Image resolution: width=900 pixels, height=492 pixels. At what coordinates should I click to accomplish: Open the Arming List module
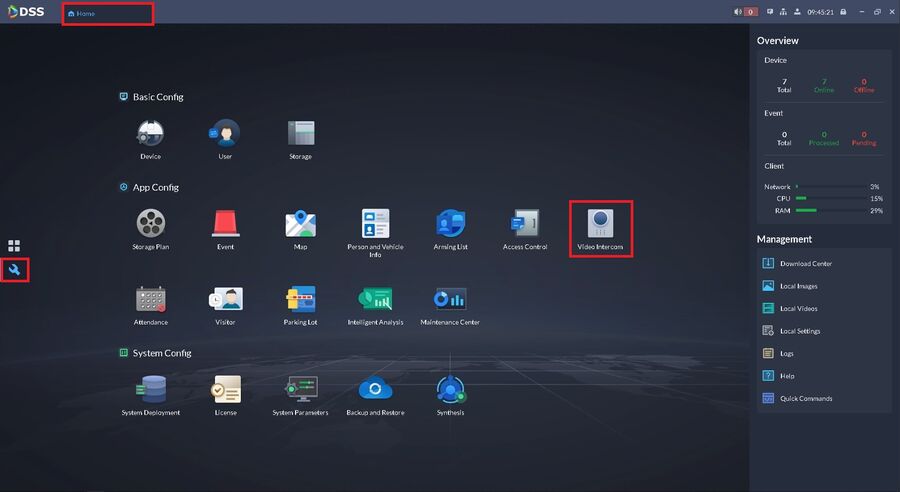point(451,229)
